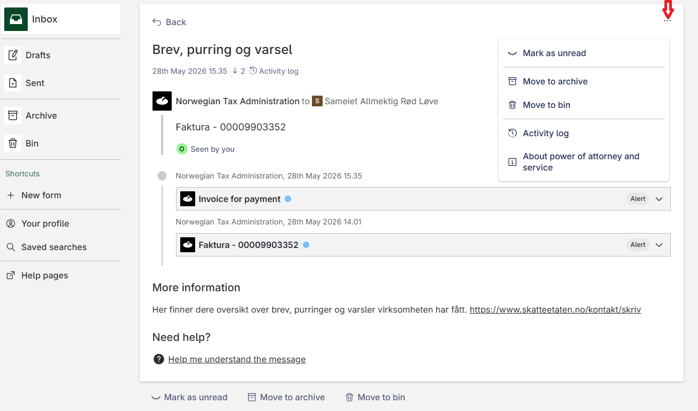Click the Archive box icon in sidebar
The height and width of the screenshot is (411, 698).
[13, 116]
